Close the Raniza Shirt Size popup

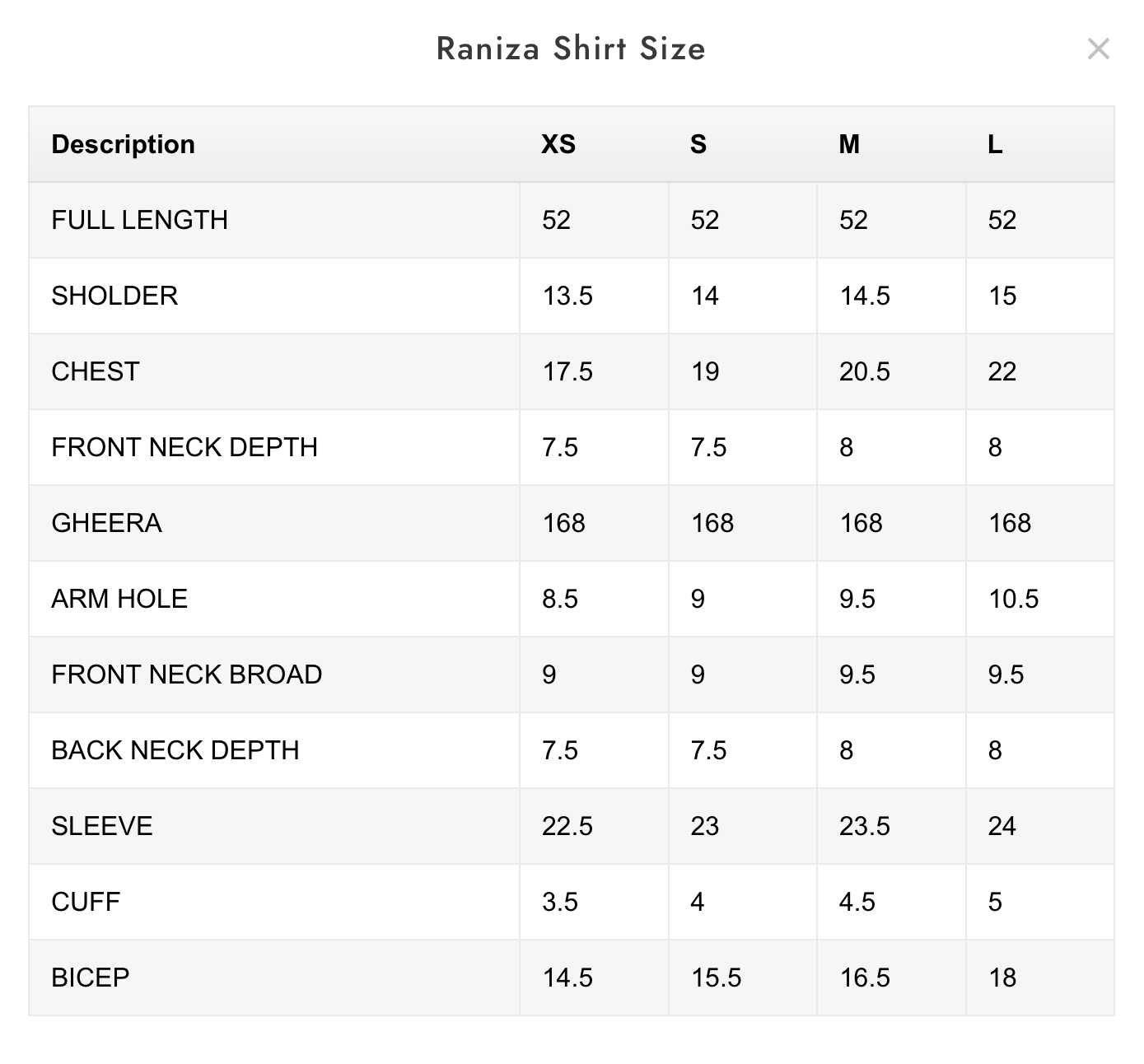(x=1098, y=49)
